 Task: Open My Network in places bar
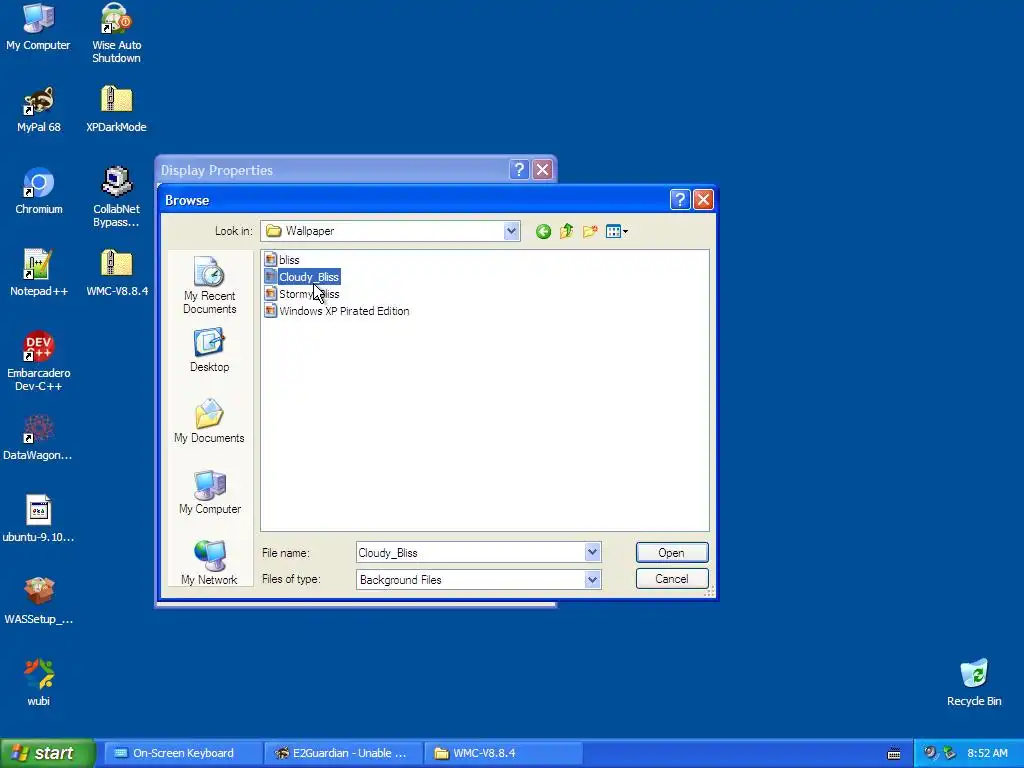(210, 562)
